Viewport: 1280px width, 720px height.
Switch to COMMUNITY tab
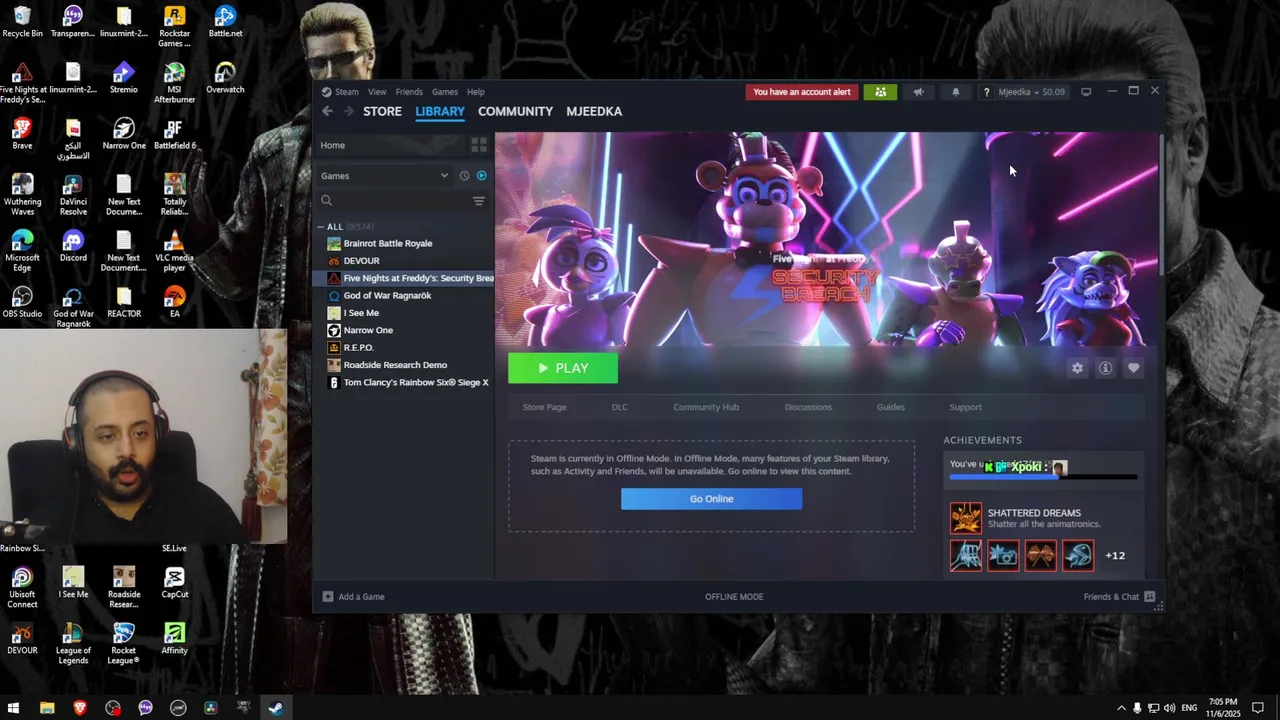pyautogui.click(x=515, y=111)
